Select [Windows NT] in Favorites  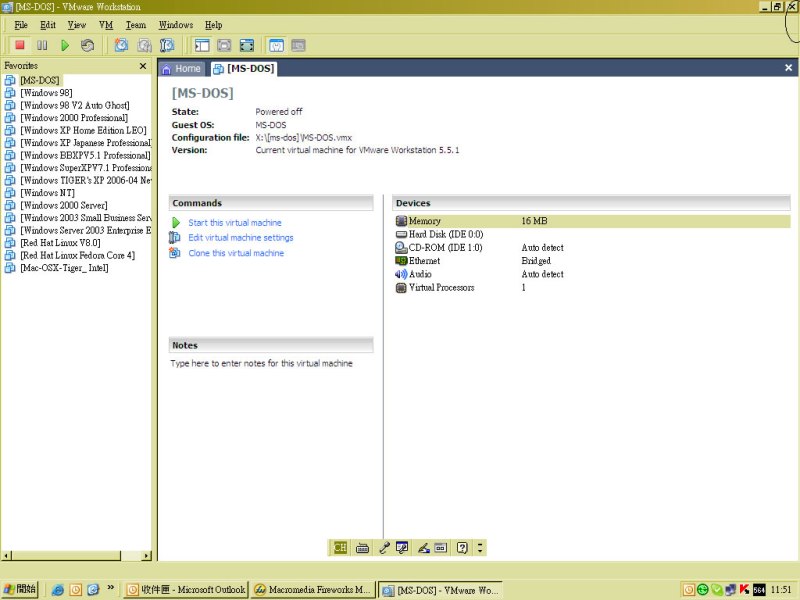47,193
